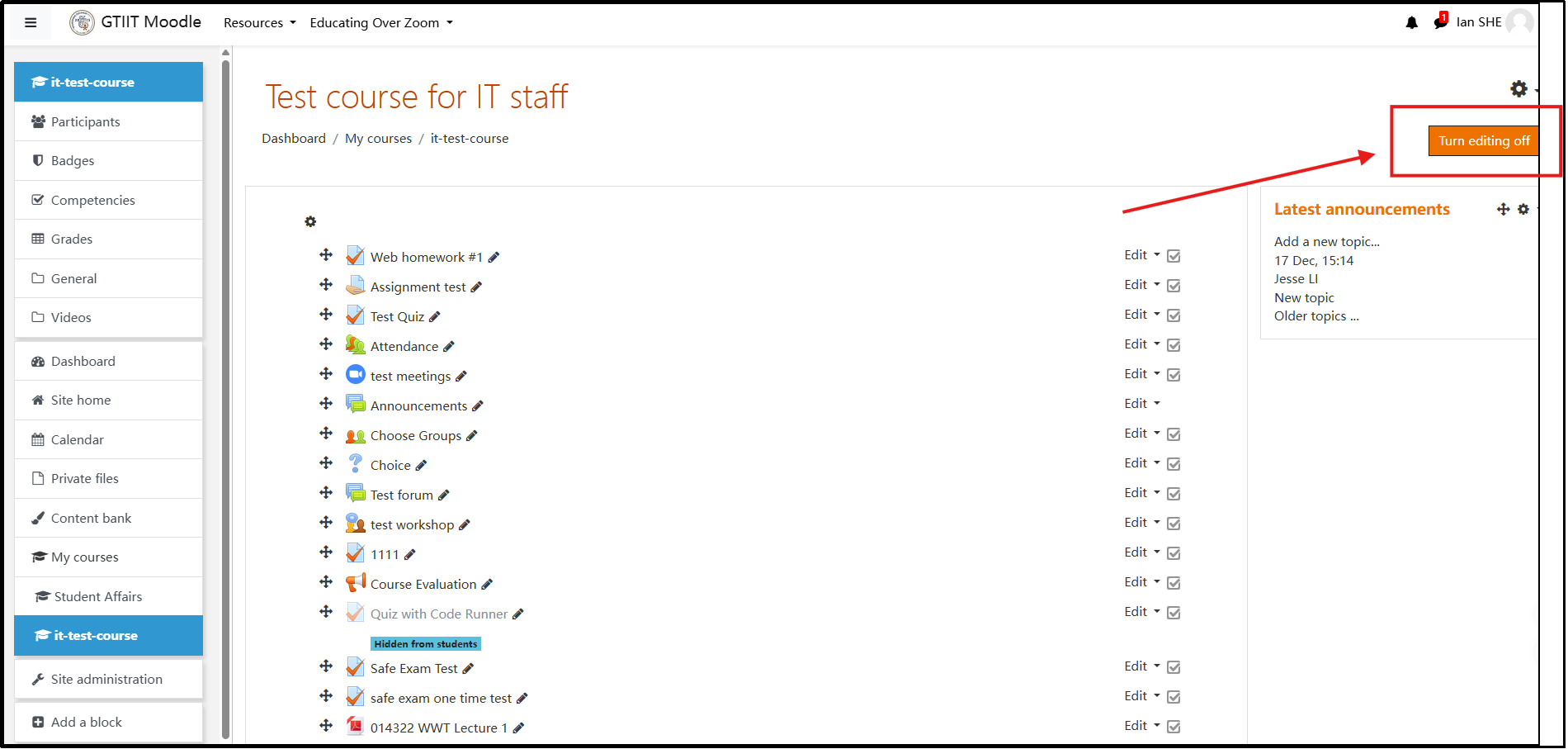Open gear icon in Latest announcements block
This screenshot has height=749, width=1568.
(1523, 210)
